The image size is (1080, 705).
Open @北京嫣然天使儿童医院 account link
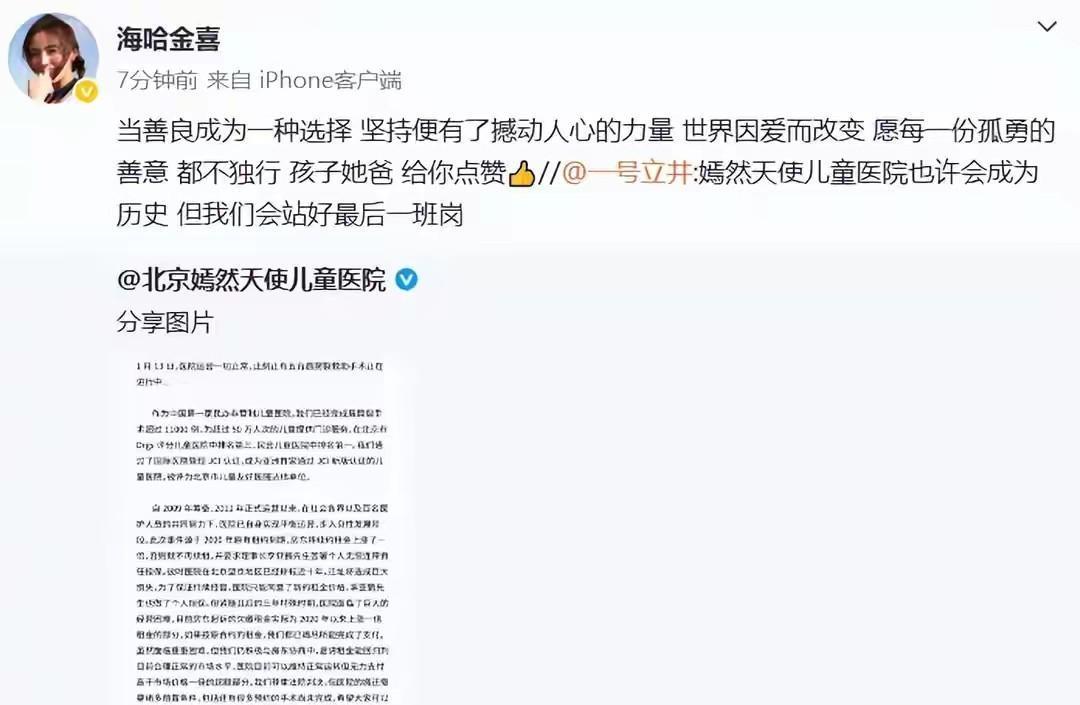[x=251, y=280]
